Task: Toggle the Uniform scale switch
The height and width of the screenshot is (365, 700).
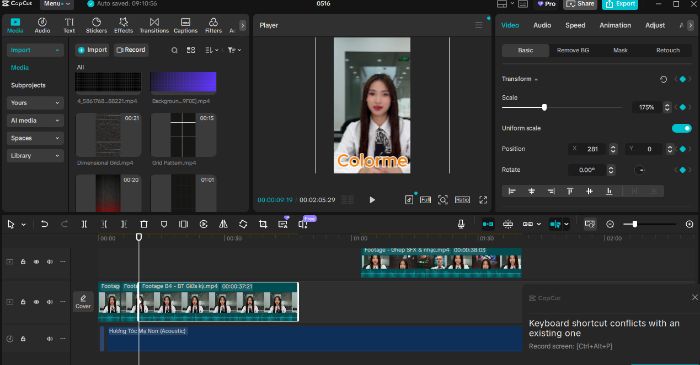Action: pyautogui.click(x=682, y=129)
